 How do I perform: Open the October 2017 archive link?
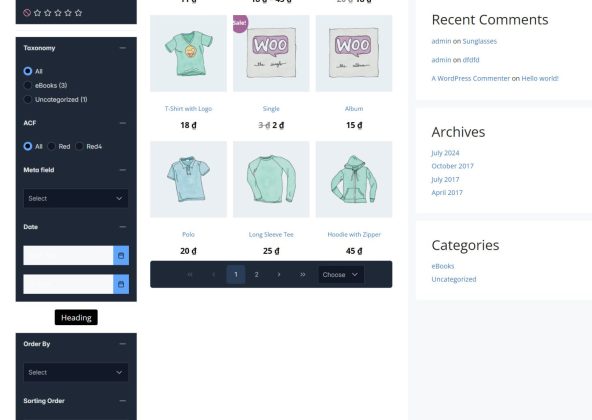pos(452,166)
